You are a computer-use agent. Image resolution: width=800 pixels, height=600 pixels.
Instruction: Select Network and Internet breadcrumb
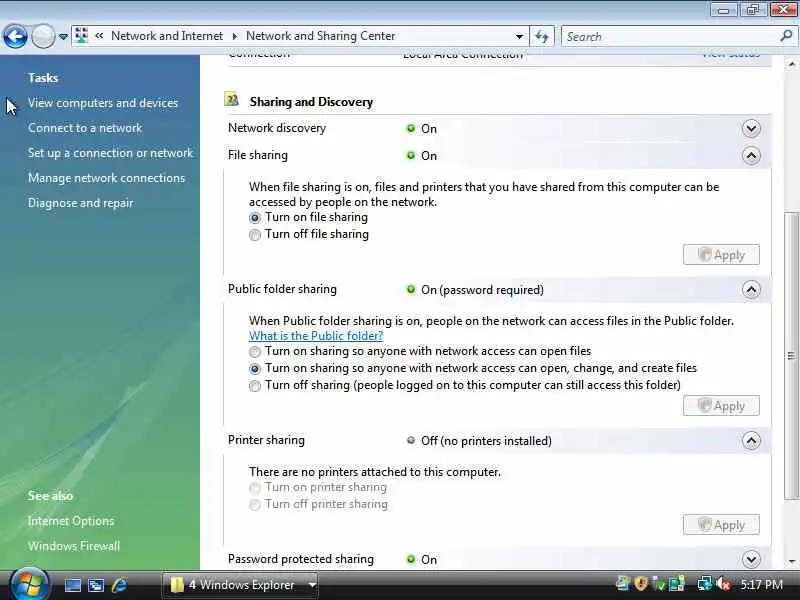pyautogui.click(x=167, y=36)
